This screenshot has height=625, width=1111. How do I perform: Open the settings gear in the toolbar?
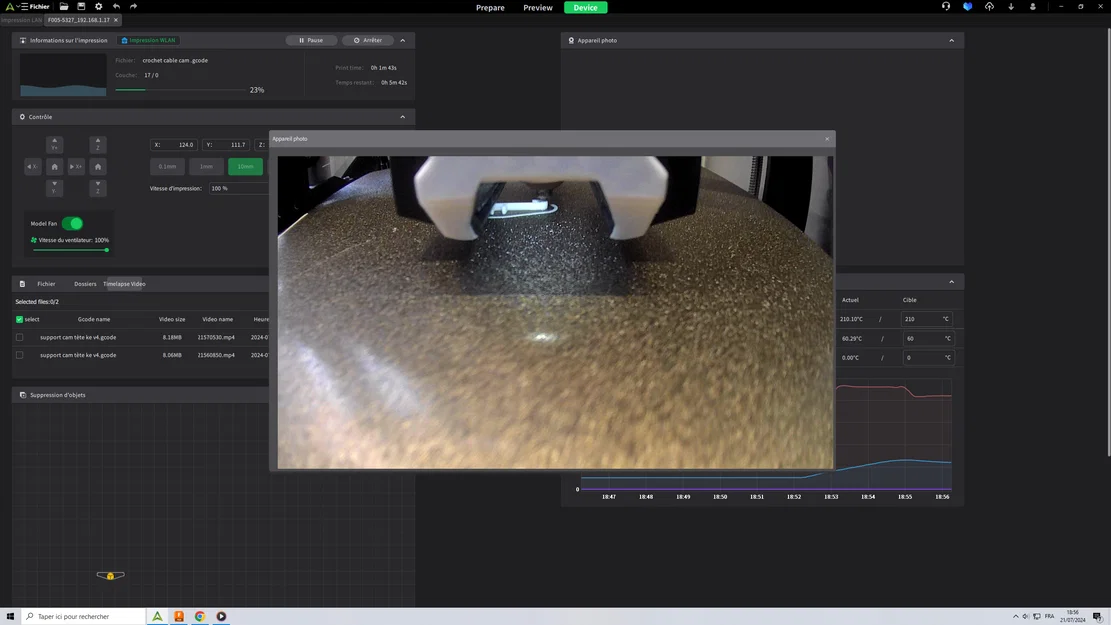point(98,7)
